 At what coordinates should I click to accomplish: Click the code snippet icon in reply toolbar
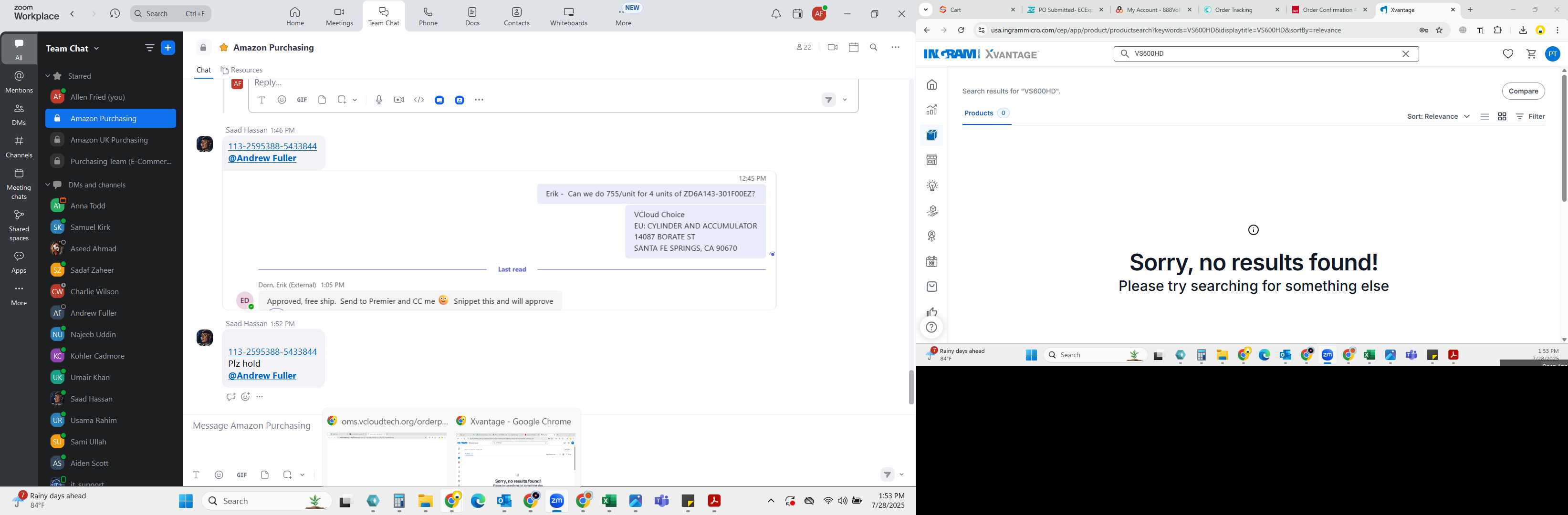pyautogui.click(x=419, y=100)
